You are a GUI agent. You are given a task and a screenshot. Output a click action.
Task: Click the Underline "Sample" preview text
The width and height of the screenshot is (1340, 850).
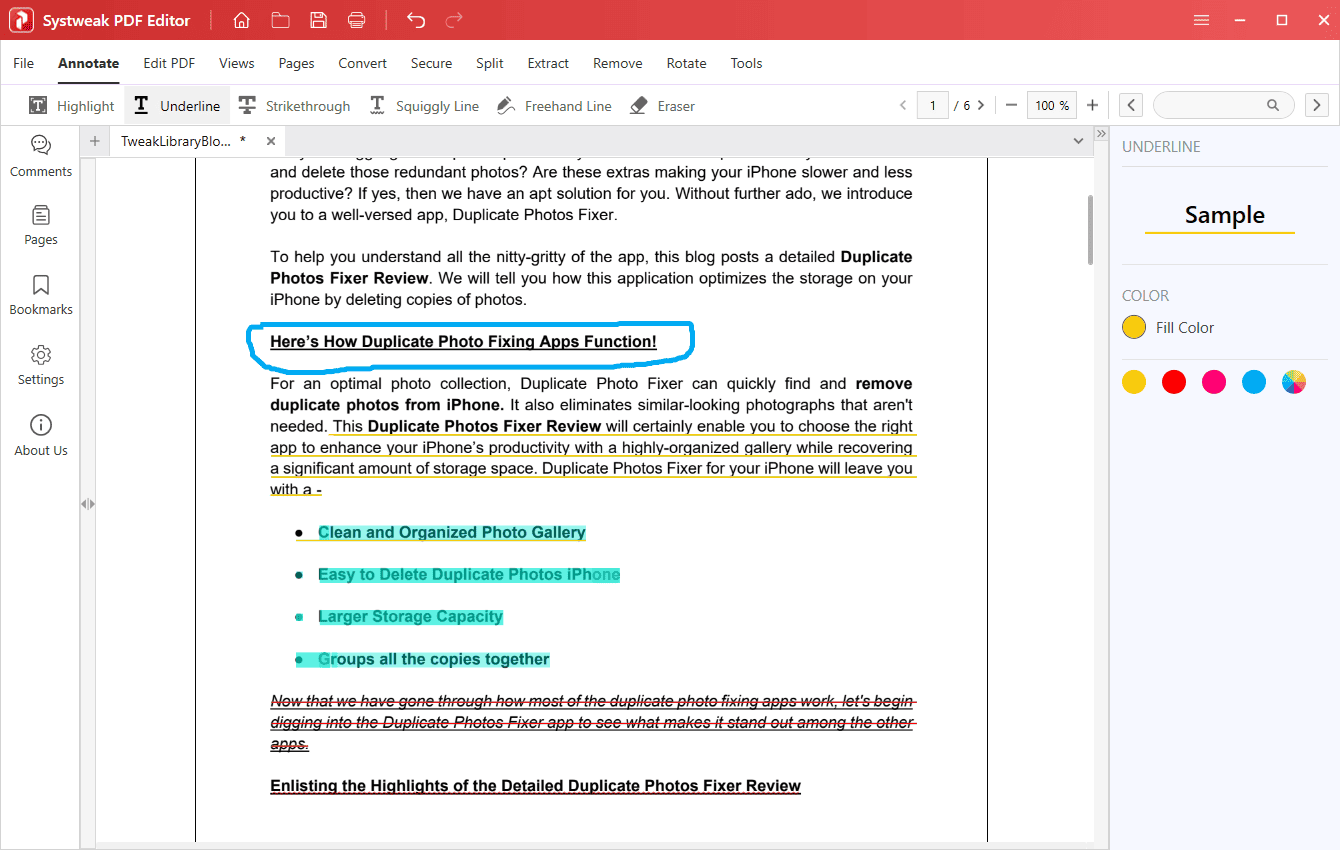point(1224,215)
